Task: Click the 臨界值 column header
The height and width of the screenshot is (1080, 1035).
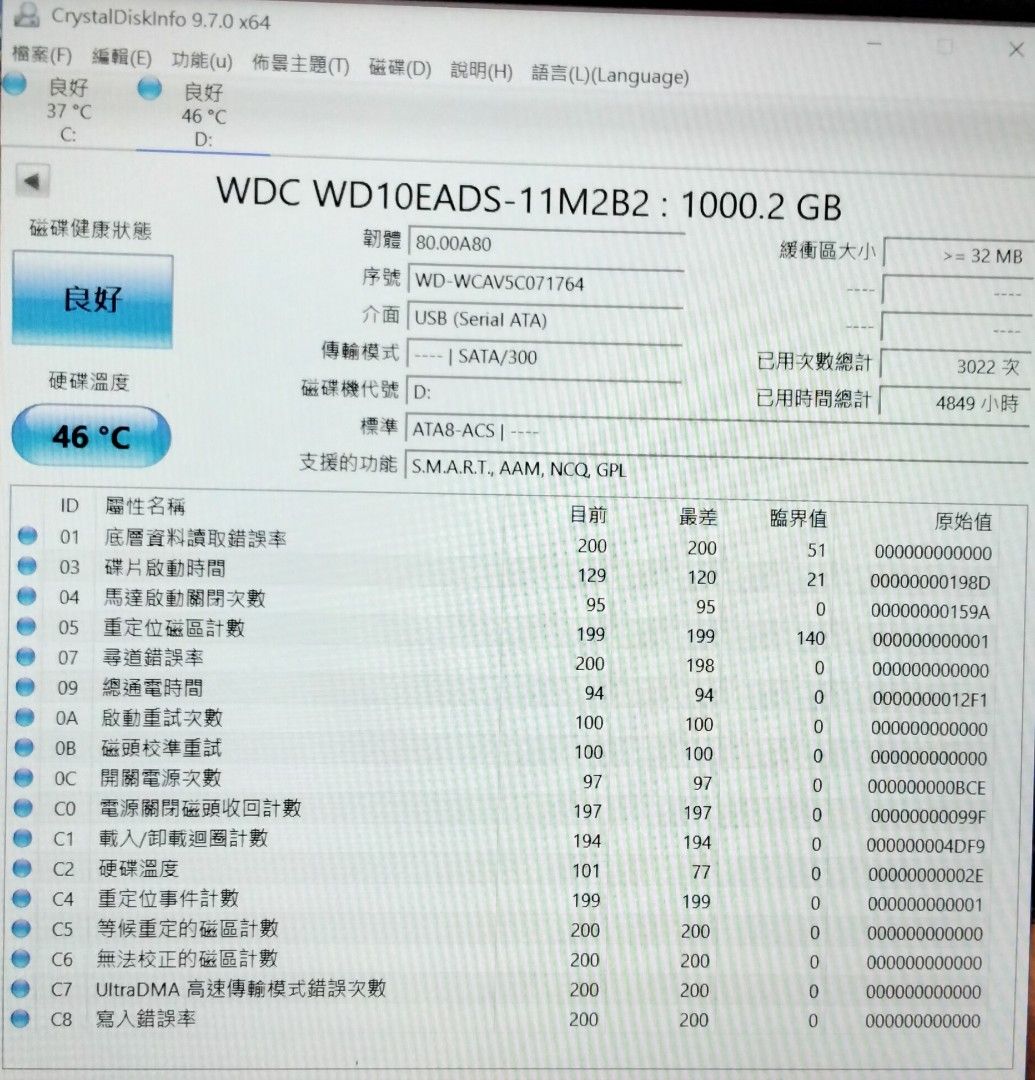Action: [x=798, y=518]
